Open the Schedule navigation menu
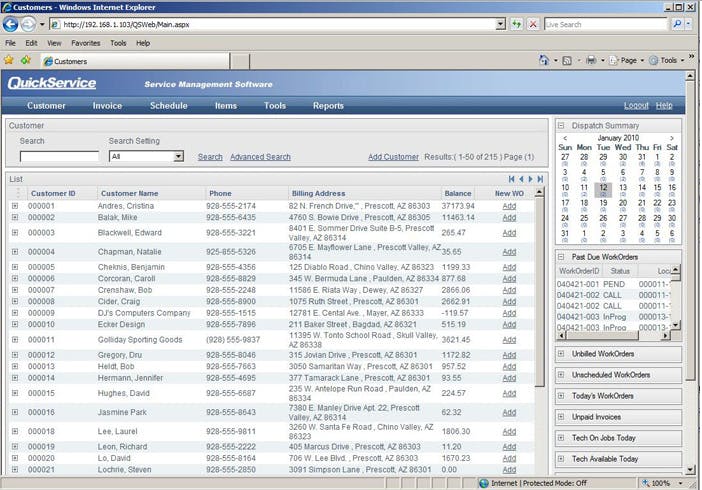Screen dimensions: 702x490 coord(168,105)
